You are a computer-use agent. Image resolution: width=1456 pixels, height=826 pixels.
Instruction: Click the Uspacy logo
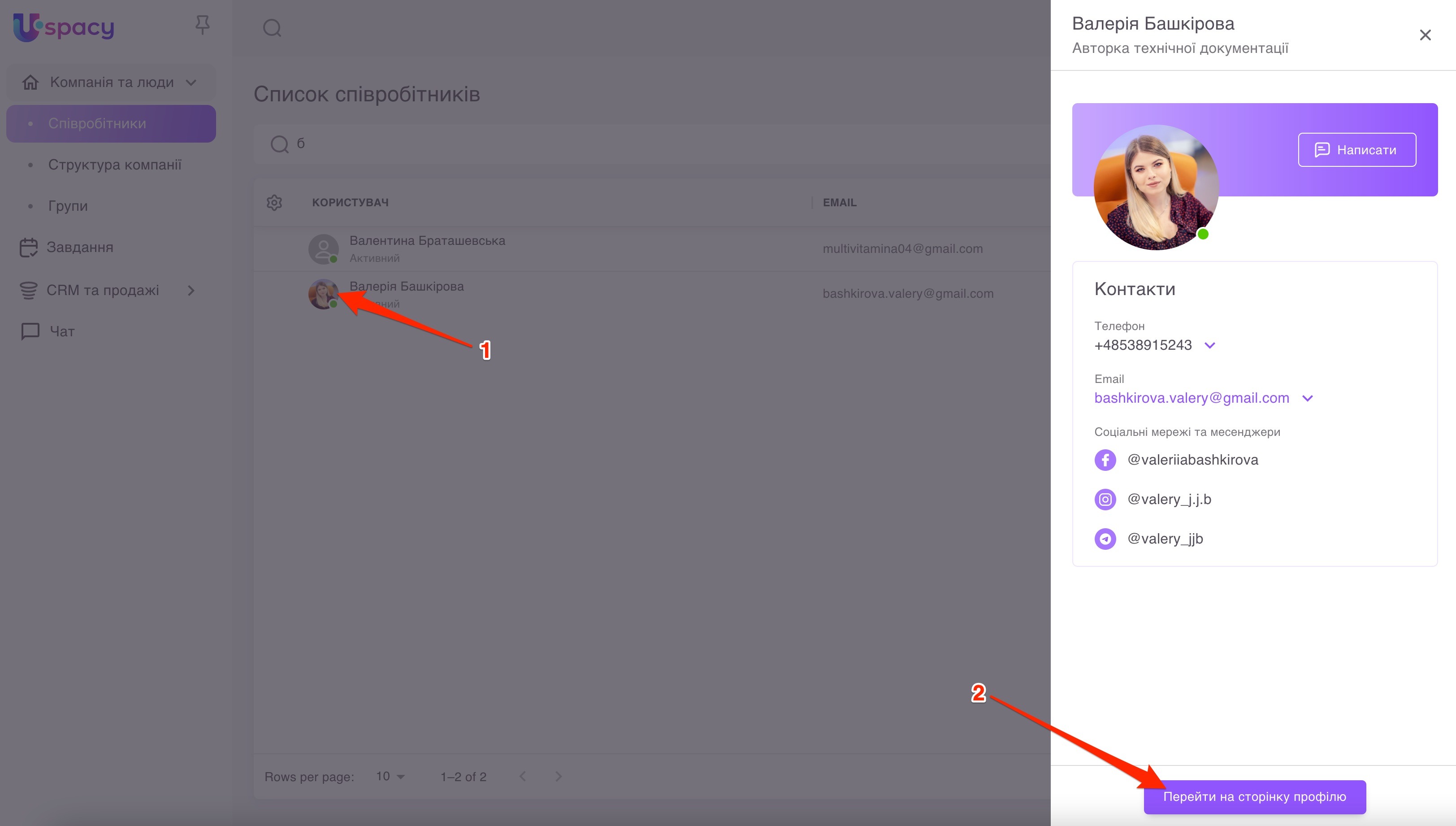[x=64, y=26]
